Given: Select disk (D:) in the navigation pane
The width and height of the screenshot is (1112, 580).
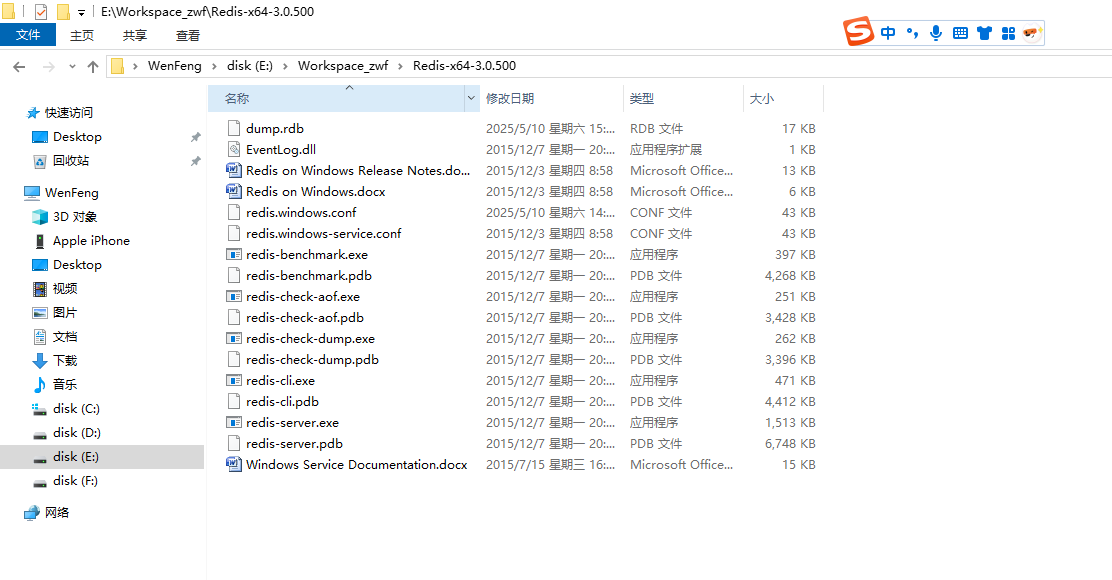Looking at the screenshot, I should click(x=77, y=433).
